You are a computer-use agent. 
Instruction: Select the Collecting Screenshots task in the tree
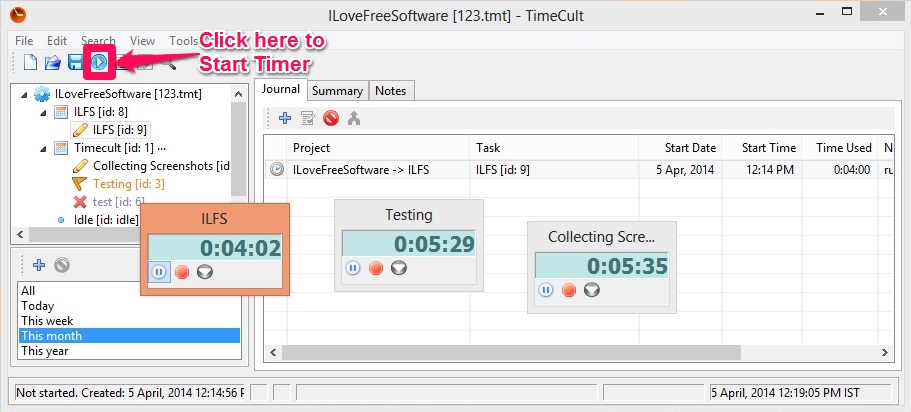tap(162, 166)
